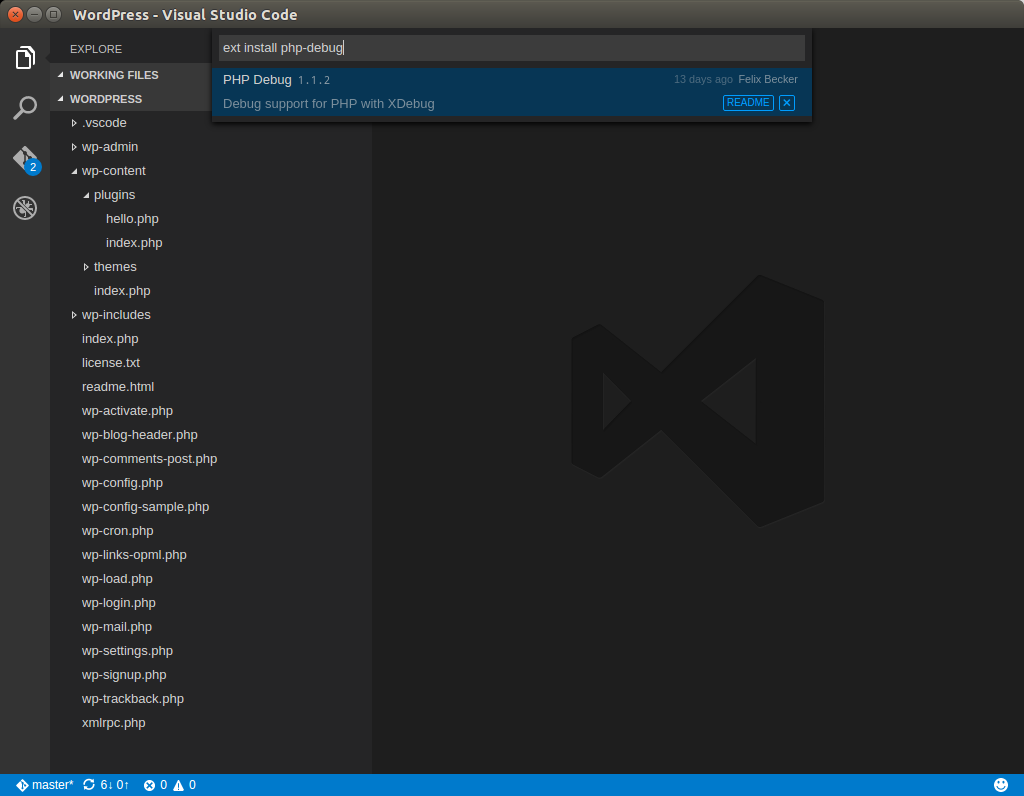The height and width of the screenshot is (796, 1024).
Task: Open hello.php in plugins
Action: coord(132,219)
